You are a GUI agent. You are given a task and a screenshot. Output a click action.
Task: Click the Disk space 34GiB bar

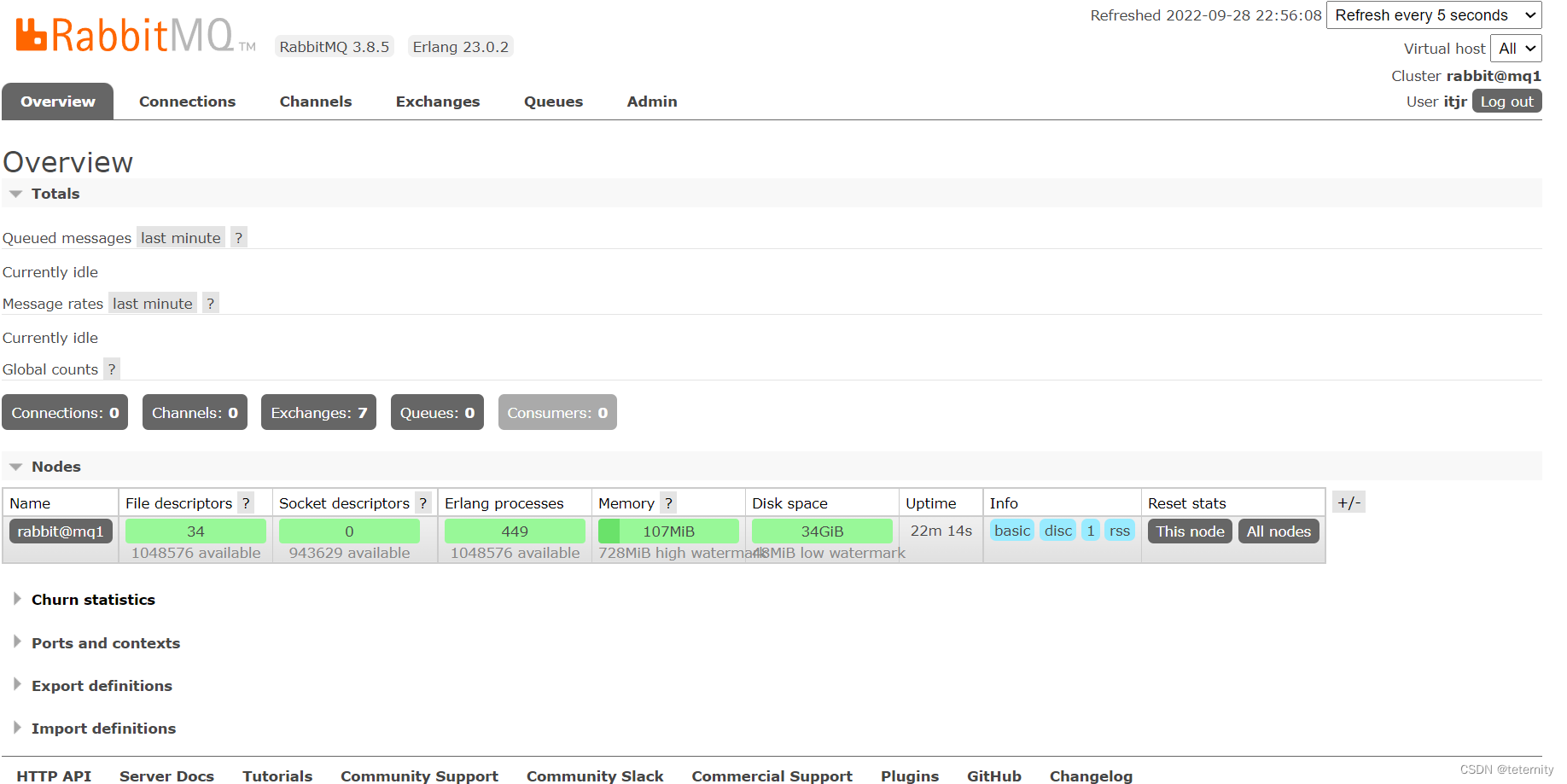click(x=822, y=531)
